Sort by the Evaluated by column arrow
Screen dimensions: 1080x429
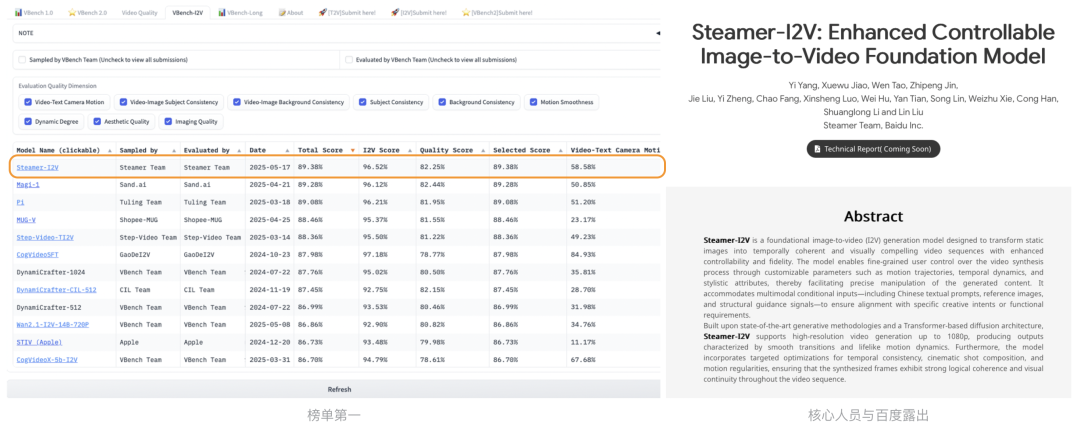(x=238, y=150)
